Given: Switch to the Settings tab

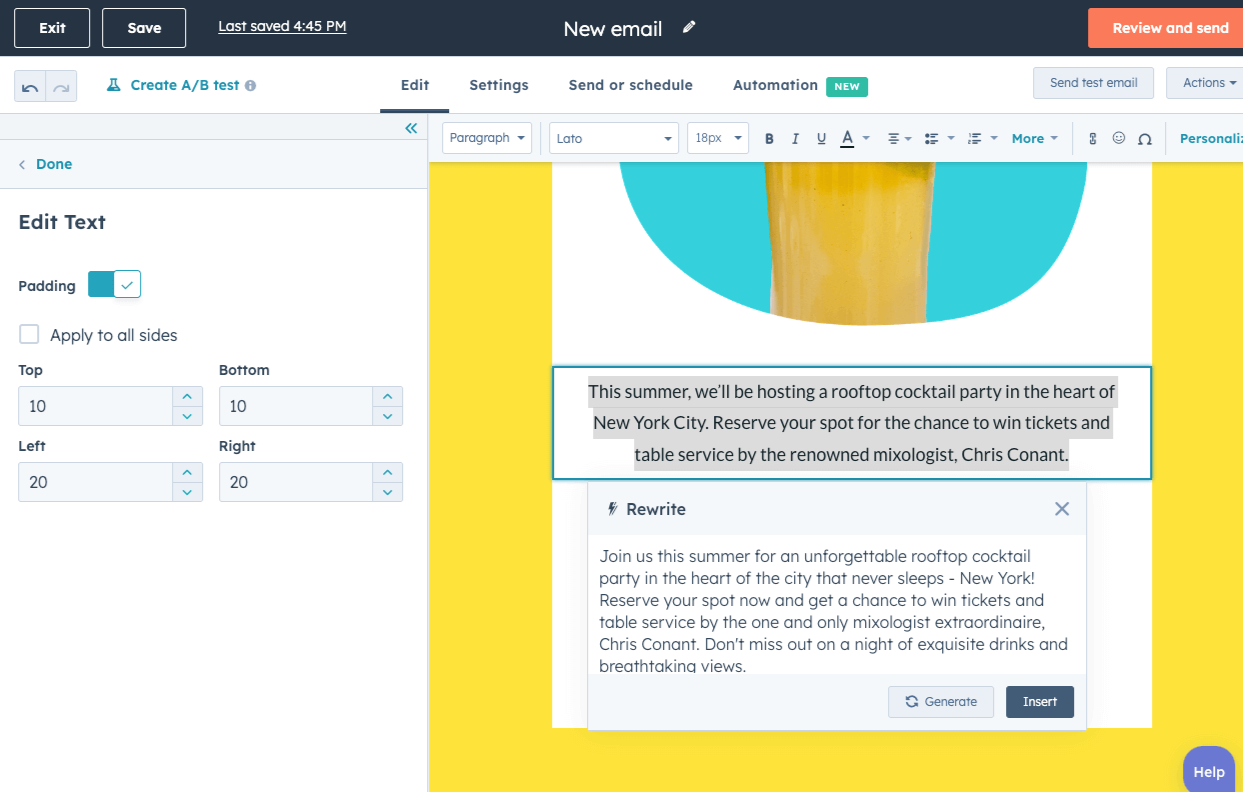Looking at the screenshot, I should 498,85.
